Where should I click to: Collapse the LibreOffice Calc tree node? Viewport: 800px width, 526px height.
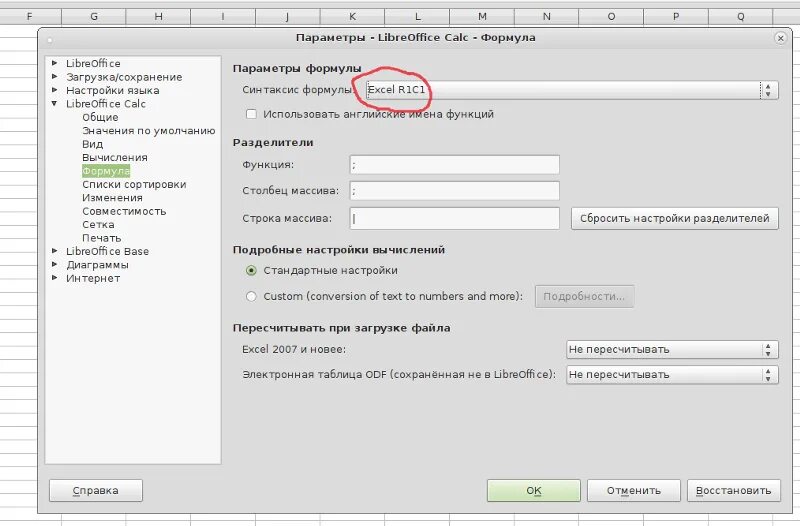[x=55, y=104]
